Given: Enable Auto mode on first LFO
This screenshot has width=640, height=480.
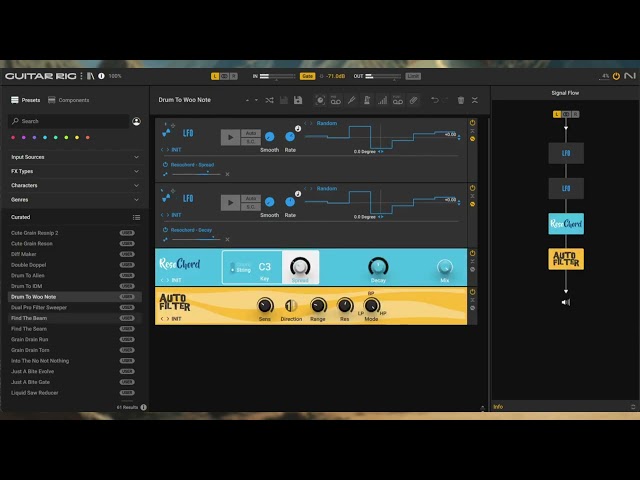Looking at the screenshot, I should 251,133.
